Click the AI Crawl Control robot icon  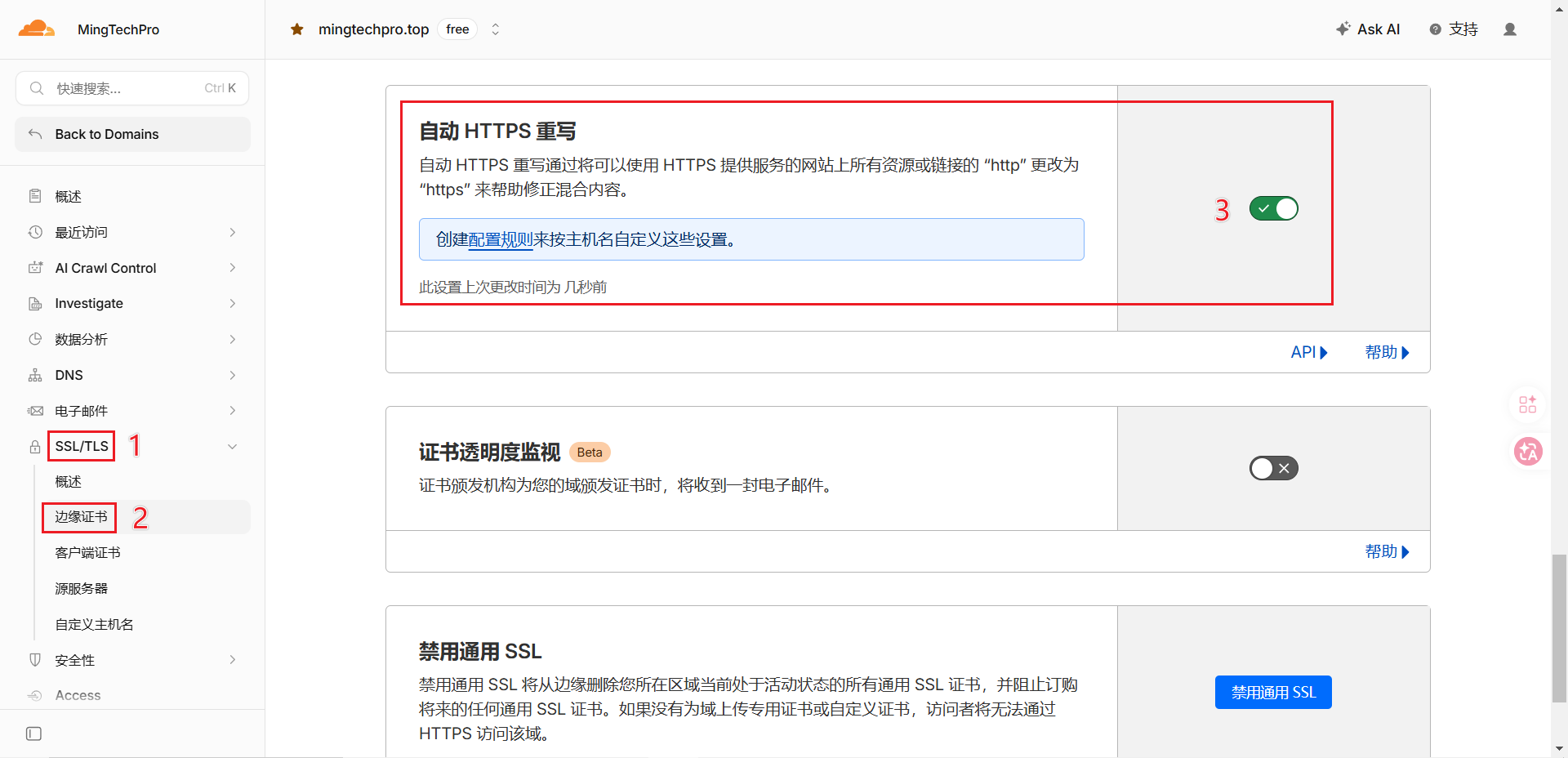35,267
